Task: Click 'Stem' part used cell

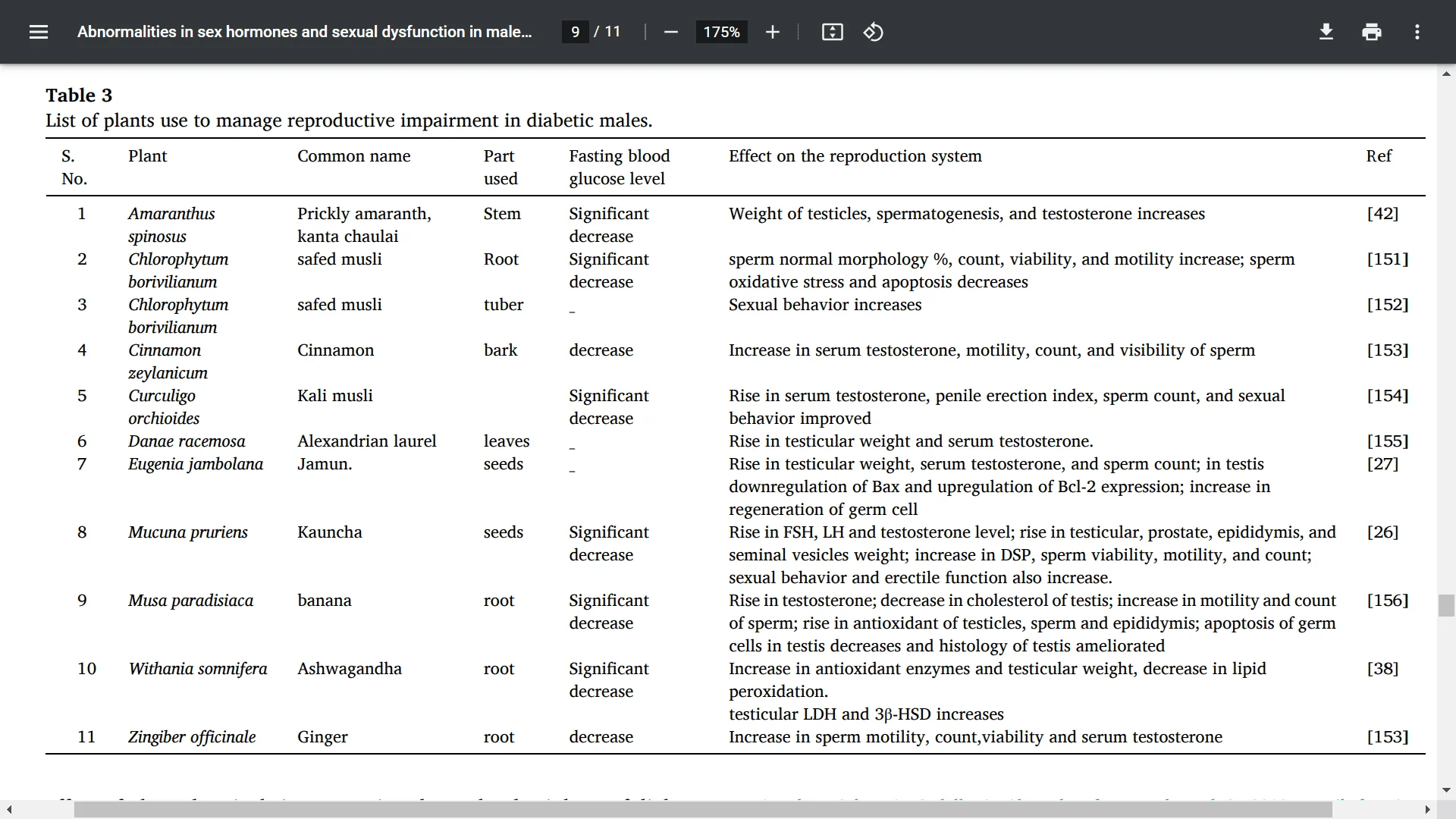Action: pos(502,213)
